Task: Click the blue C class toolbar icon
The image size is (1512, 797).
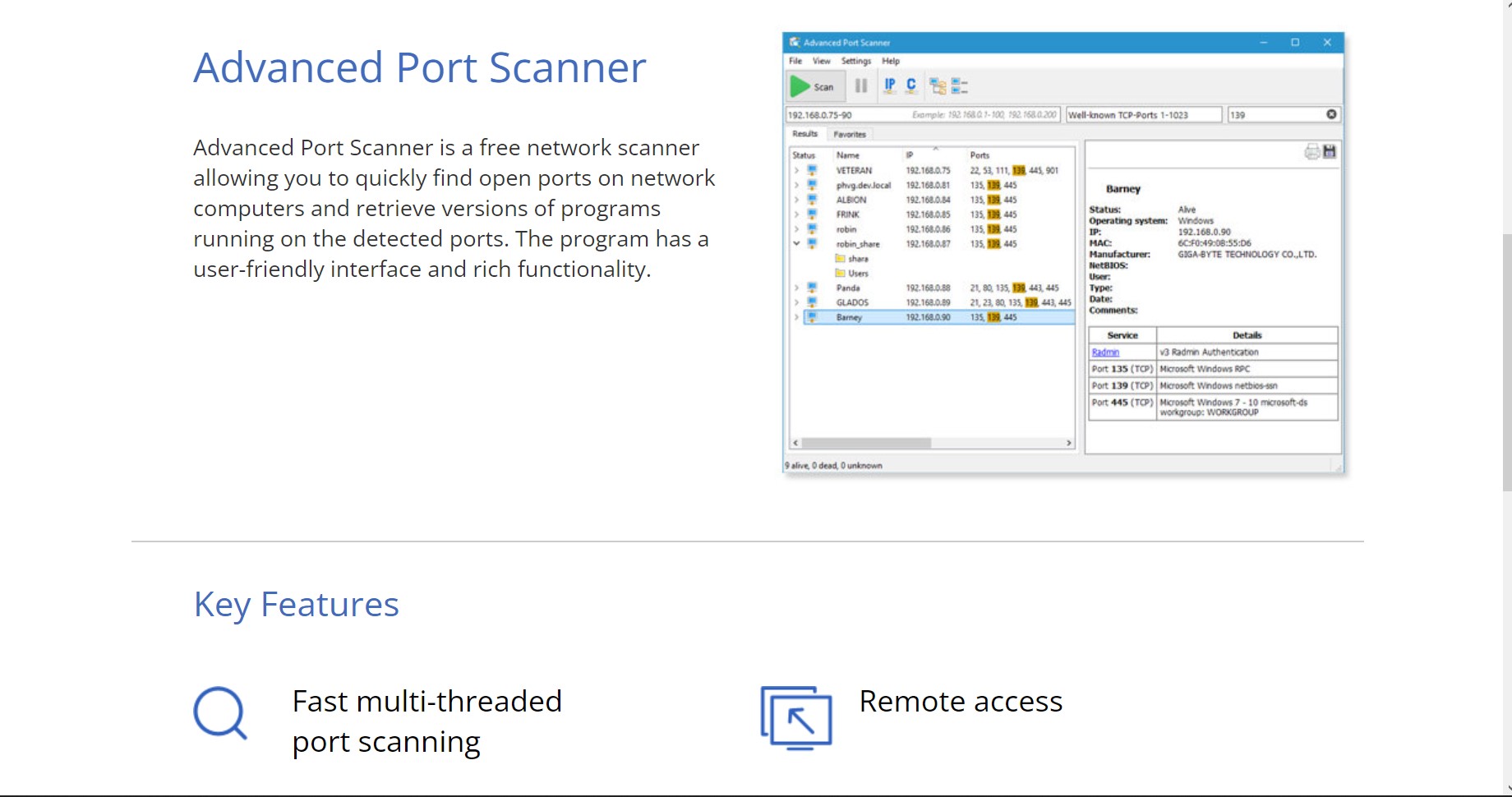Action: coord(910,85)
